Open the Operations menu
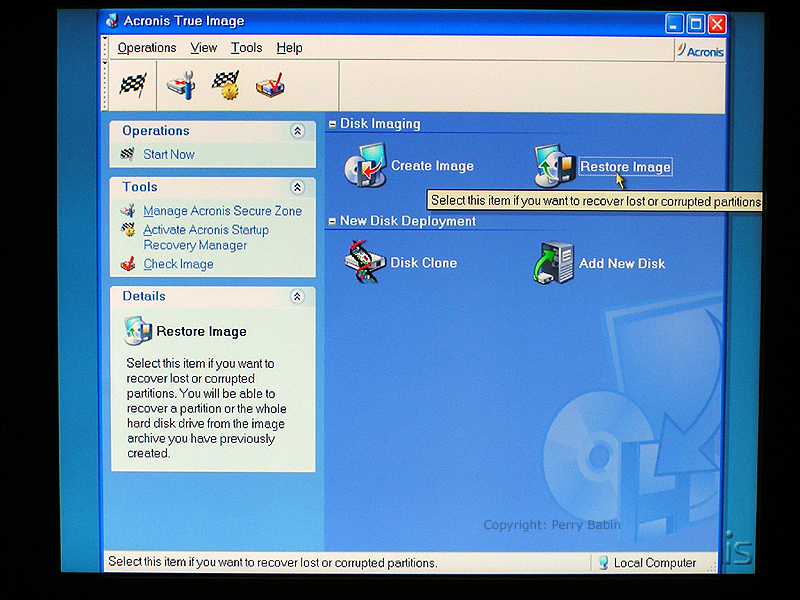The height and width of the screenshot is (600, 800). click(147, 48)
